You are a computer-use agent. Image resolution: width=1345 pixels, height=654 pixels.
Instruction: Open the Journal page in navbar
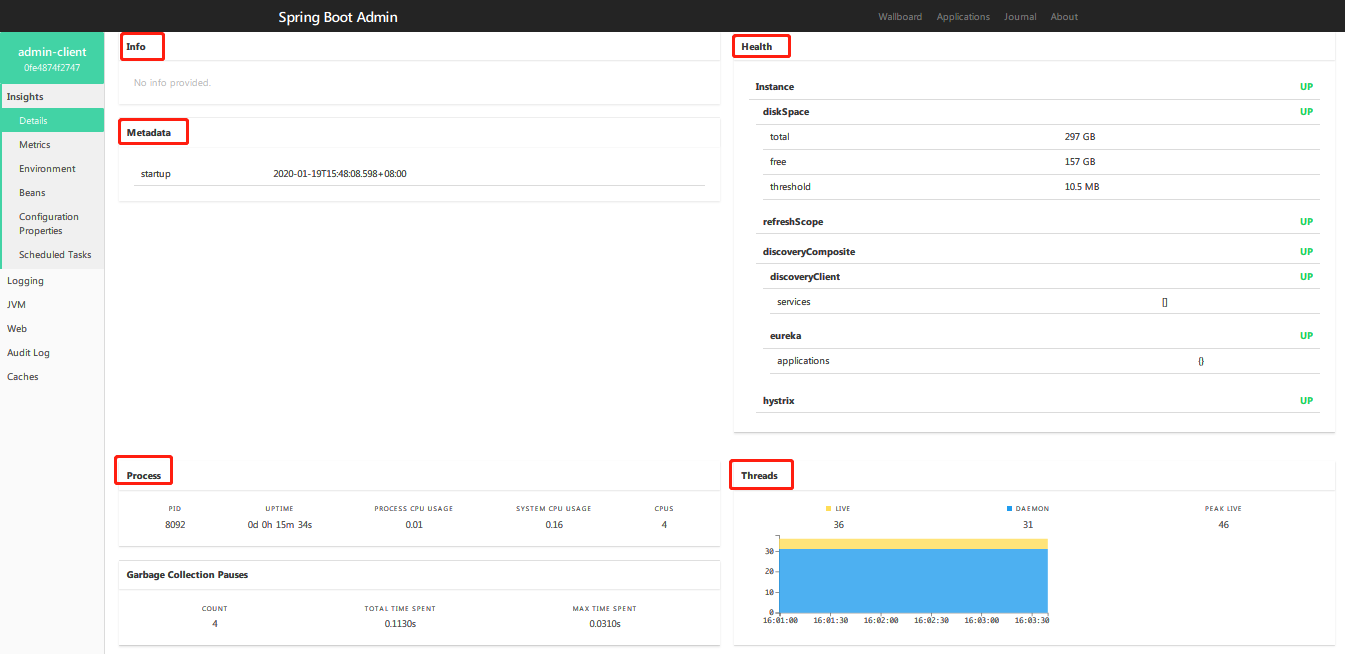pos(1020,17)
